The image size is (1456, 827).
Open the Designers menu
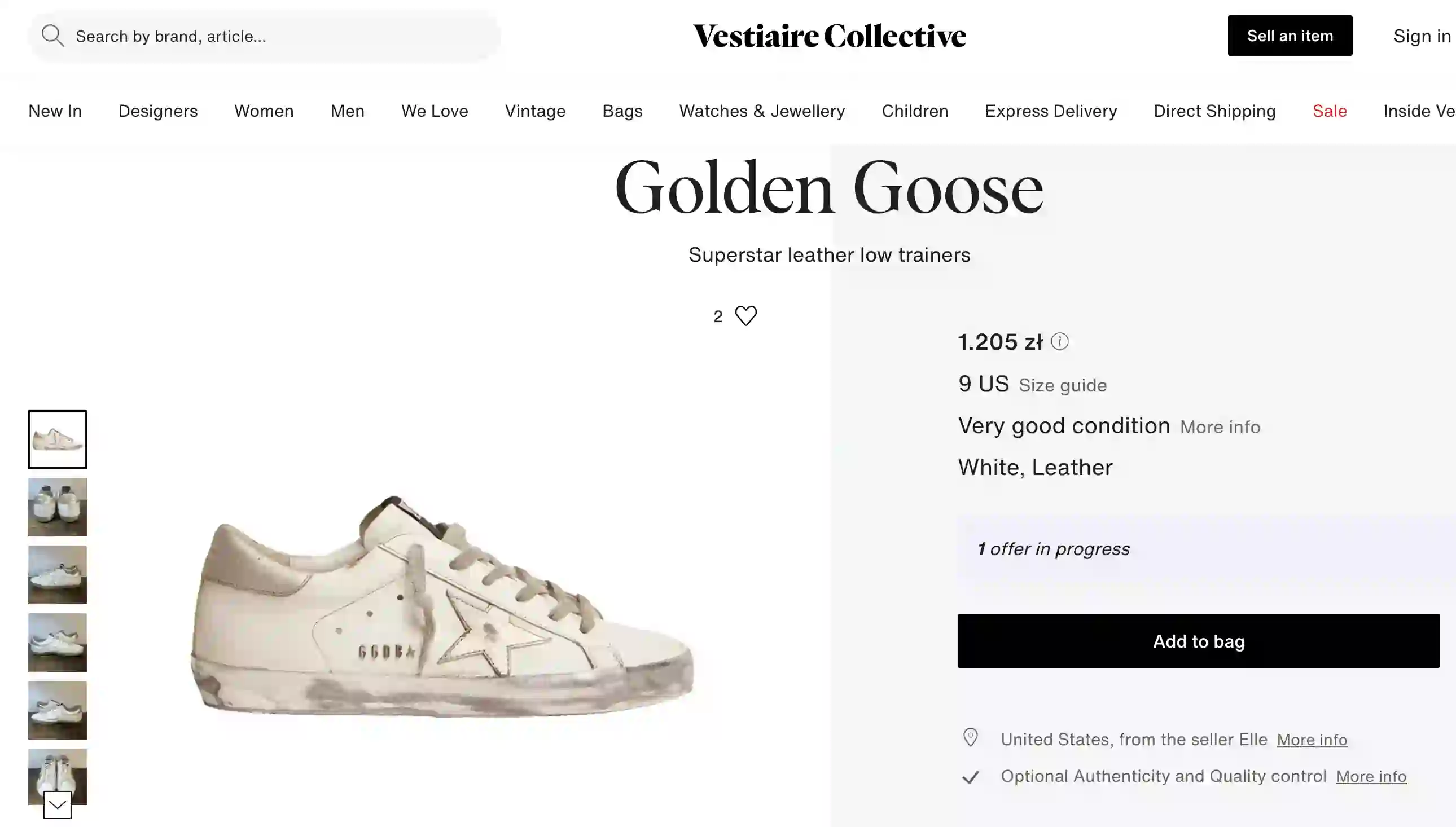[x=157, y=111]
